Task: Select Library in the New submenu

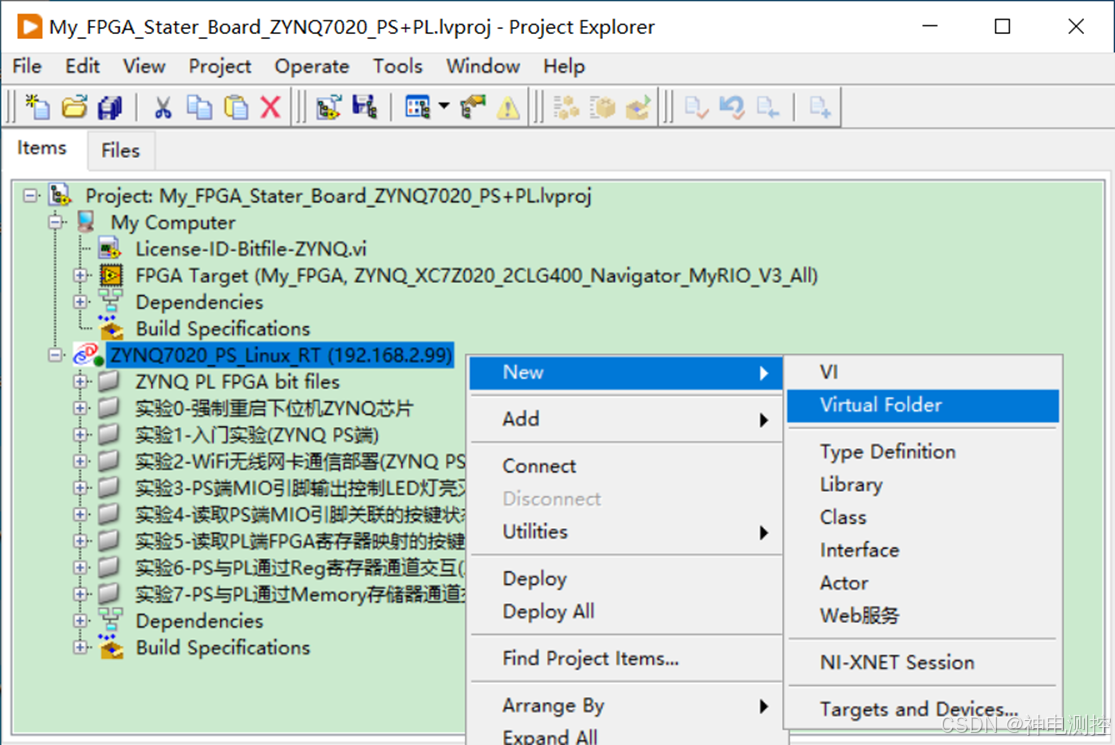Action: coord(922,485)
